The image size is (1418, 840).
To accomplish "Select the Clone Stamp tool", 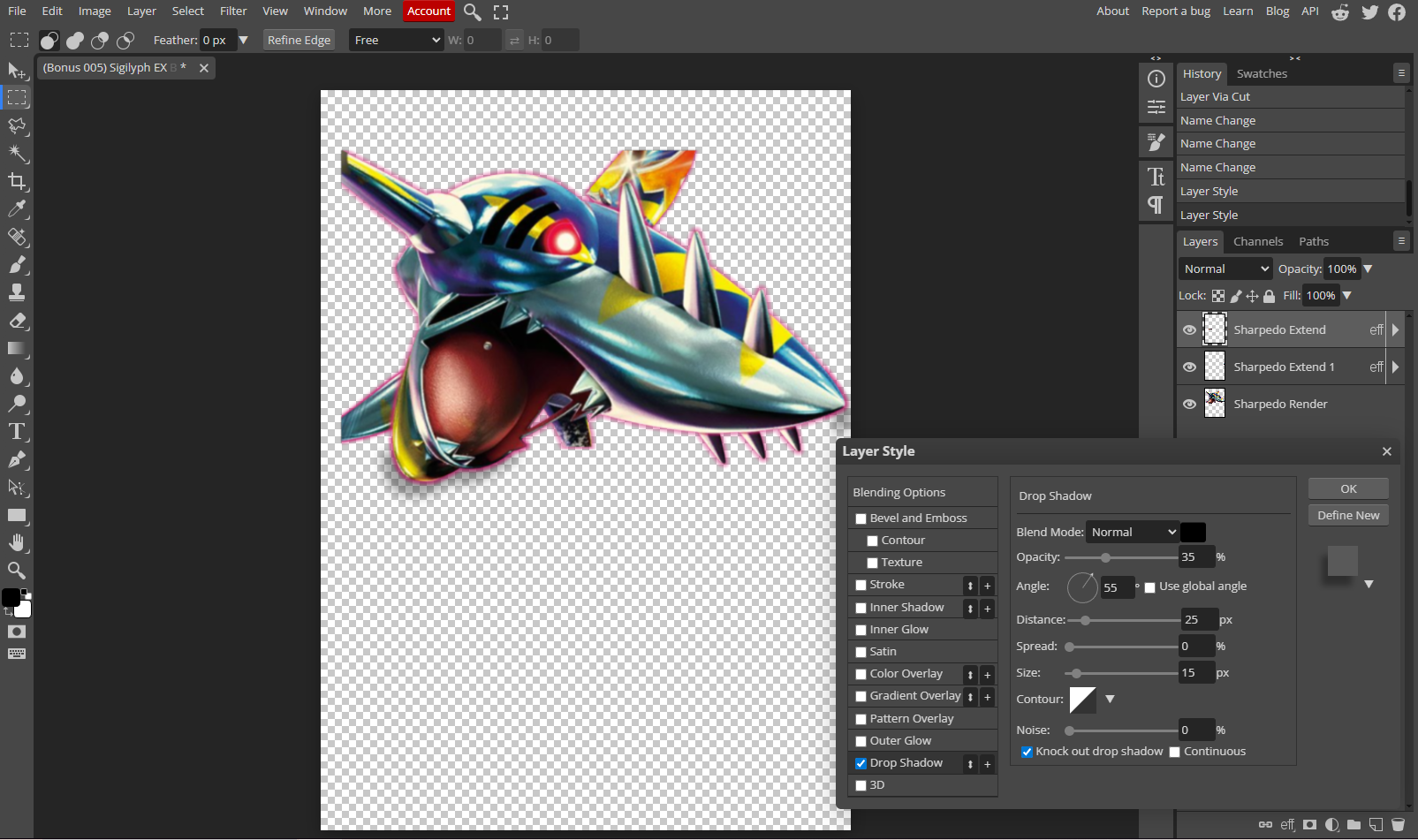I will click(17, 292).
